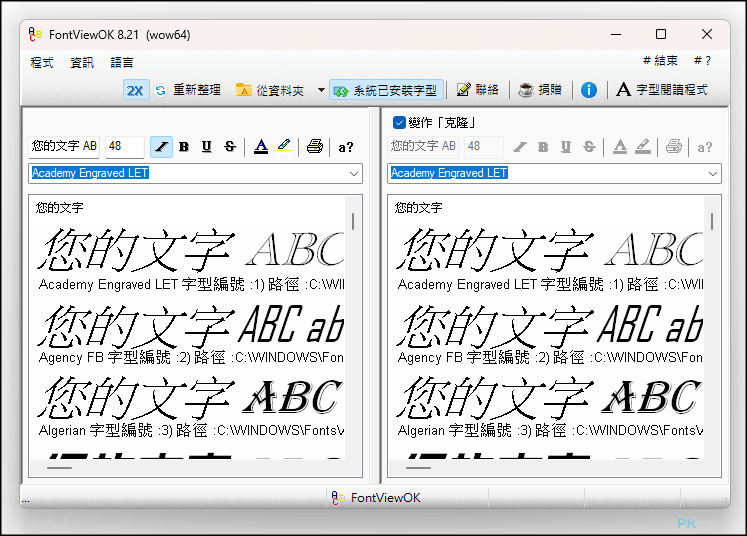Click the right pane highlight color icon
Image resolution: width=747 pixels, height=536 pixels.
coord(643,146)
